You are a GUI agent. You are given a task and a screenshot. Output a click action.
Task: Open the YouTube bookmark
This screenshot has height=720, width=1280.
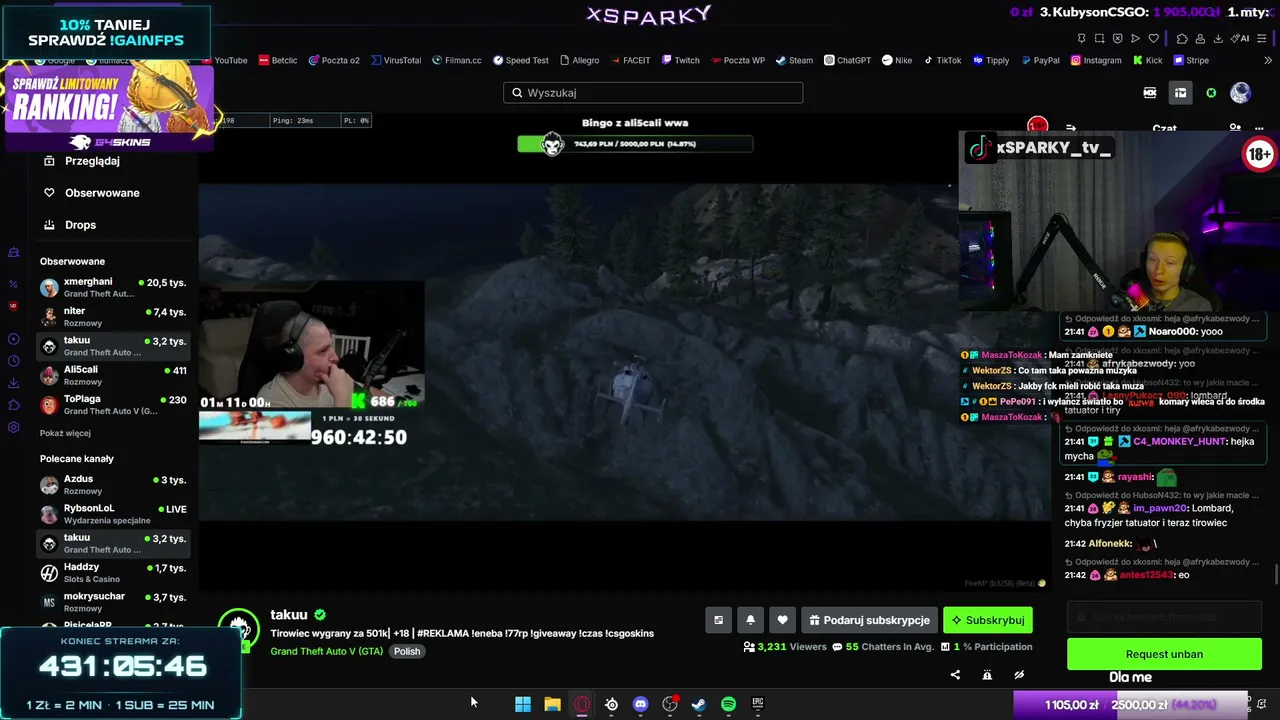pos(224,60)
